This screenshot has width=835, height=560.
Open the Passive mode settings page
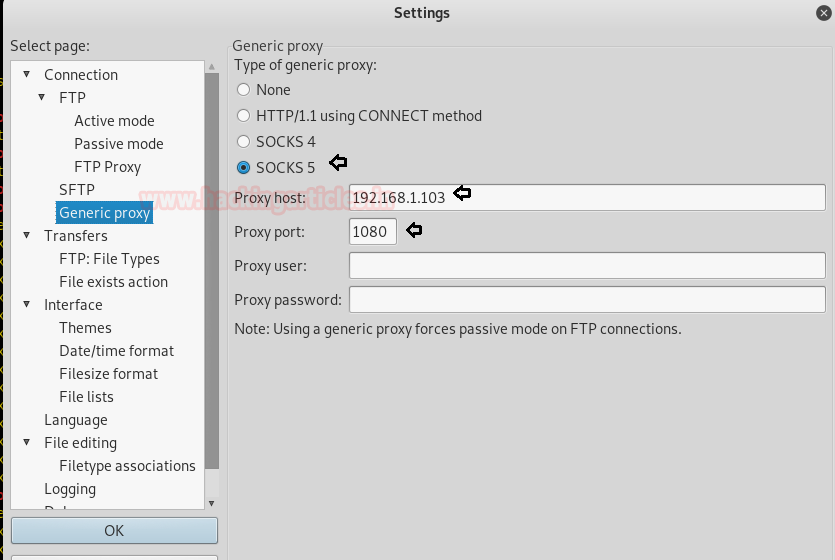(x=118, y=144)
